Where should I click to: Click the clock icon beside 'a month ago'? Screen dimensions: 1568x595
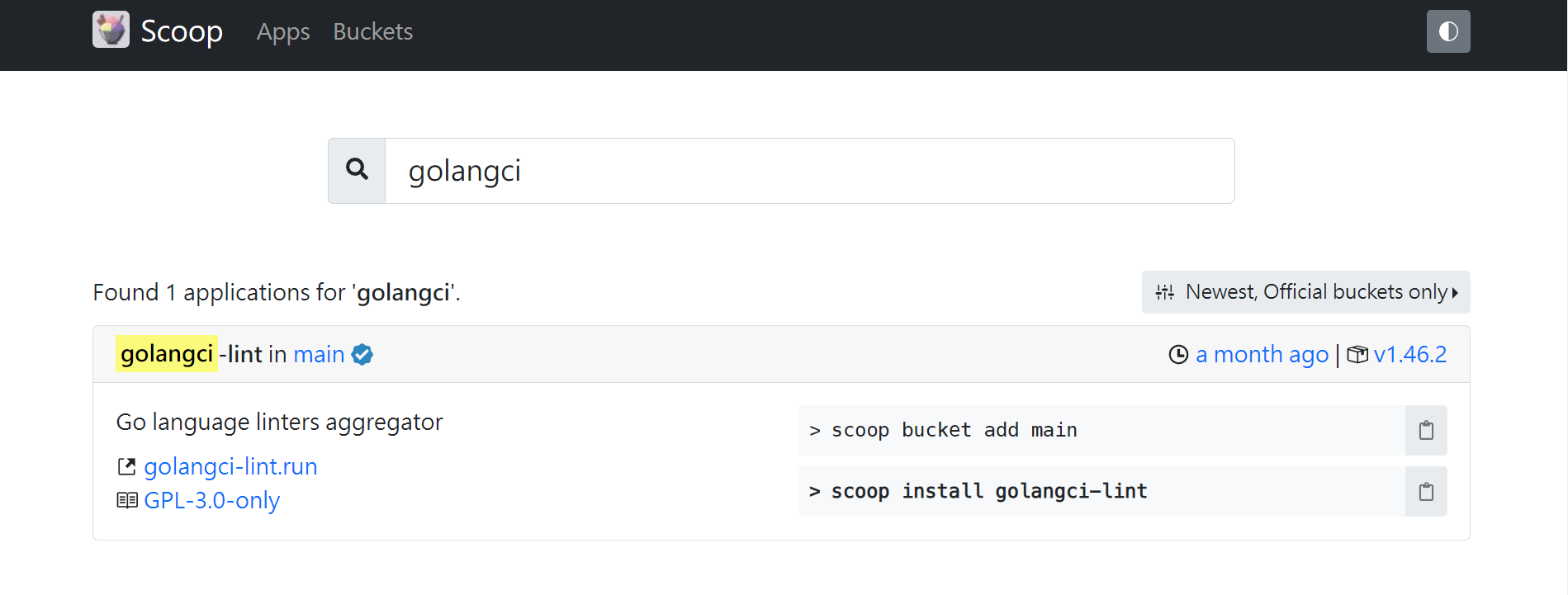(x=1178, y=355)
